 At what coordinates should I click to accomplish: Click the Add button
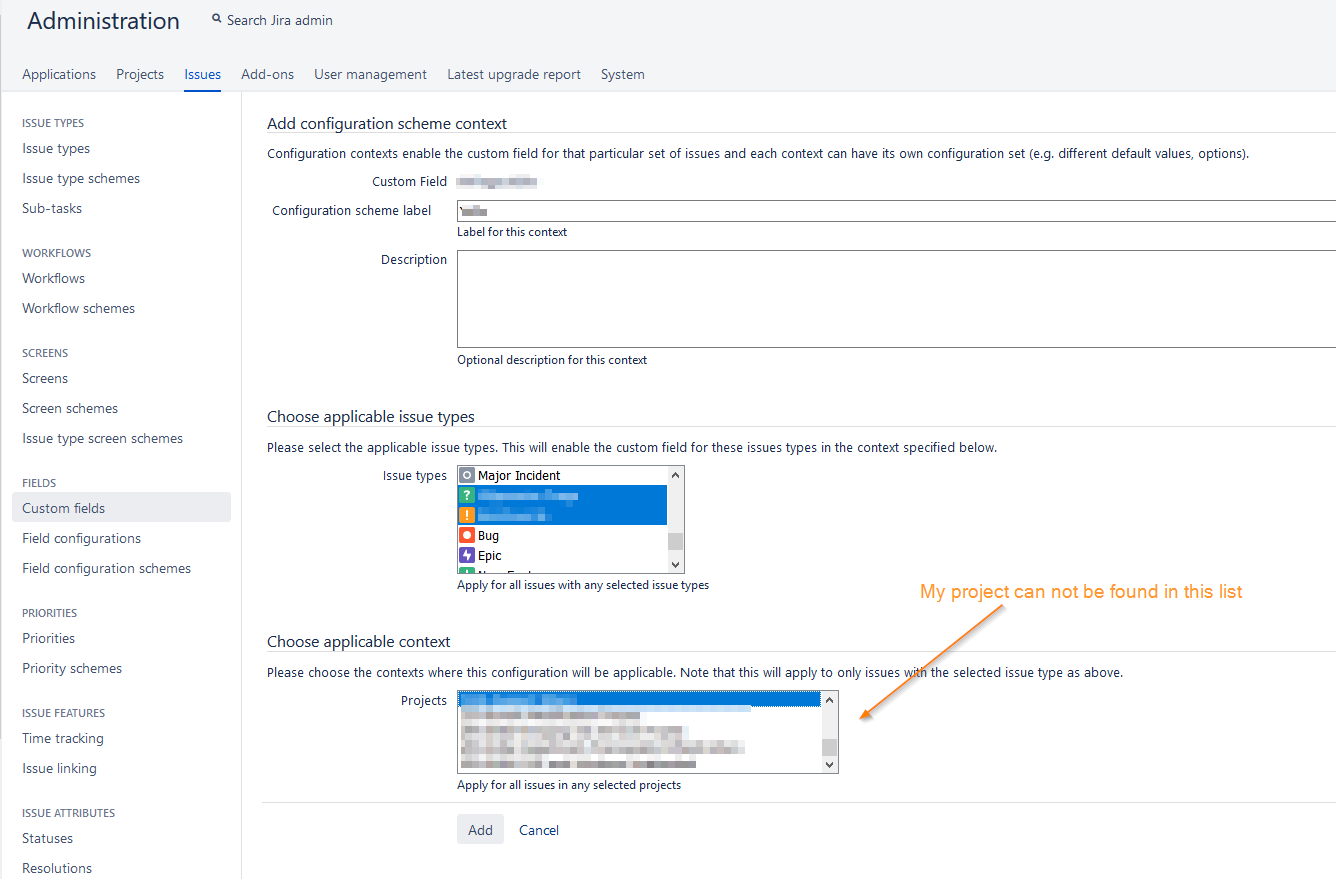point(480,830)
